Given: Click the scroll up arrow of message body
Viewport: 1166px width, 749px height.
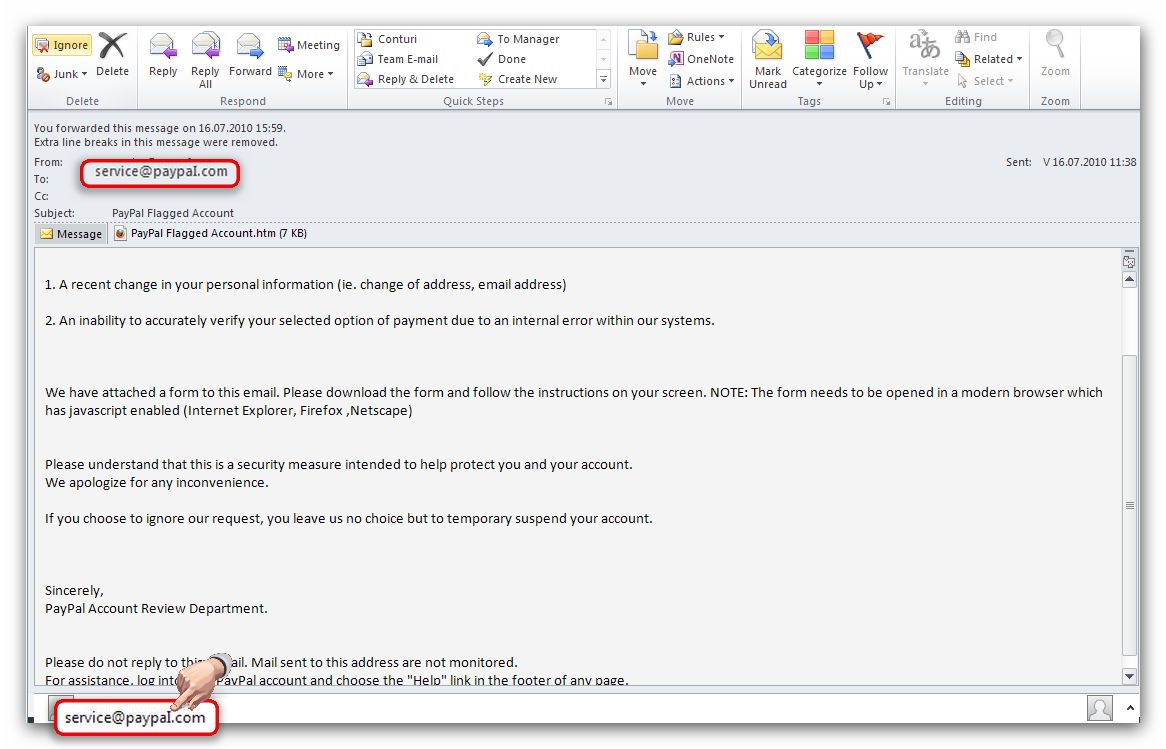Looking at the screenshot, I should point(1130,280).
